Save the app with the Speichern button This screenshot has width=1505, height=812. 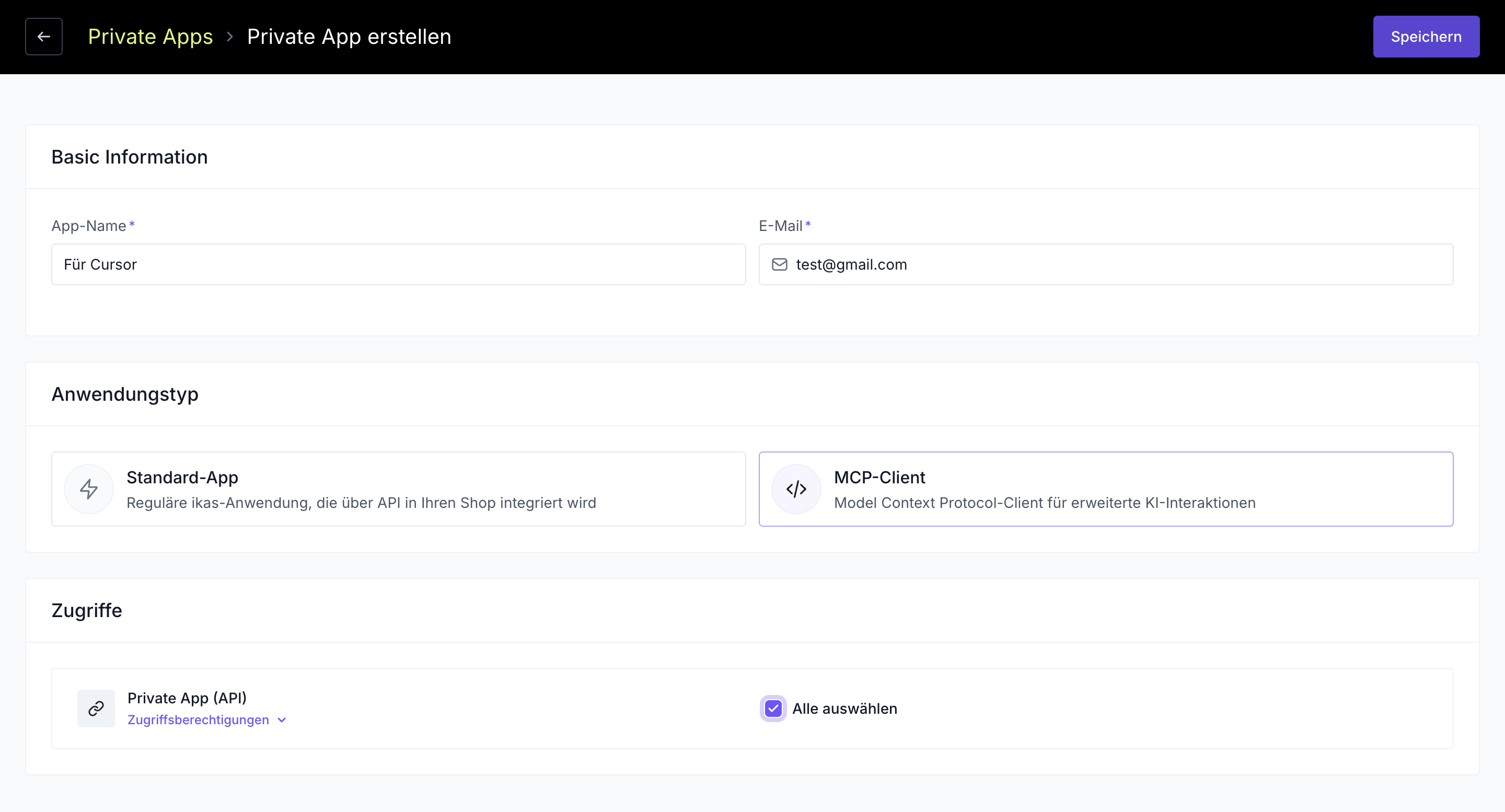click(x=1426, y=37)
